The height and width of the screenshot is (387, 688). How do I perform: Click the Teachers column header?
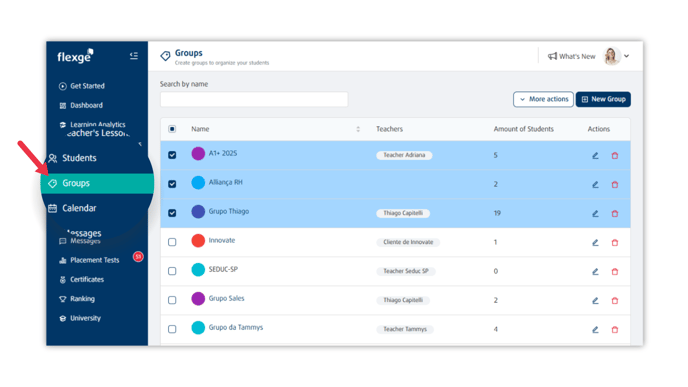pyautogui.click(x=389, y=129)
